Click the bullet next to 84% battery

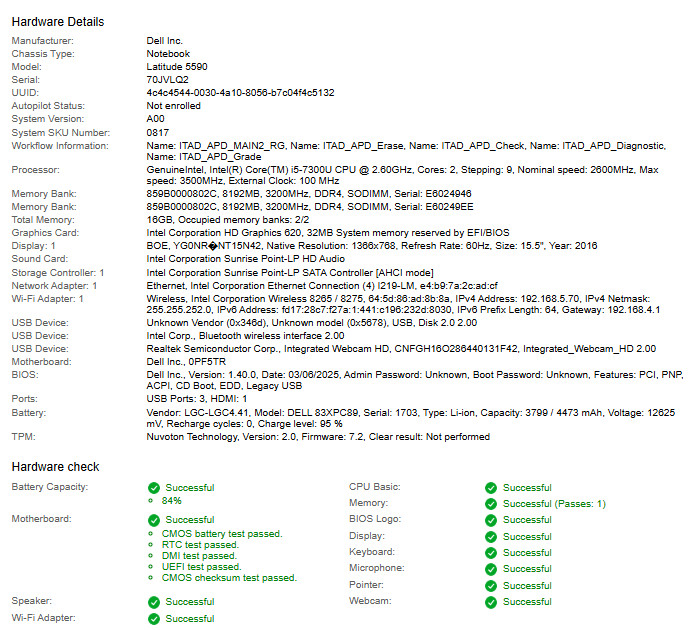[x=150, y=501]
